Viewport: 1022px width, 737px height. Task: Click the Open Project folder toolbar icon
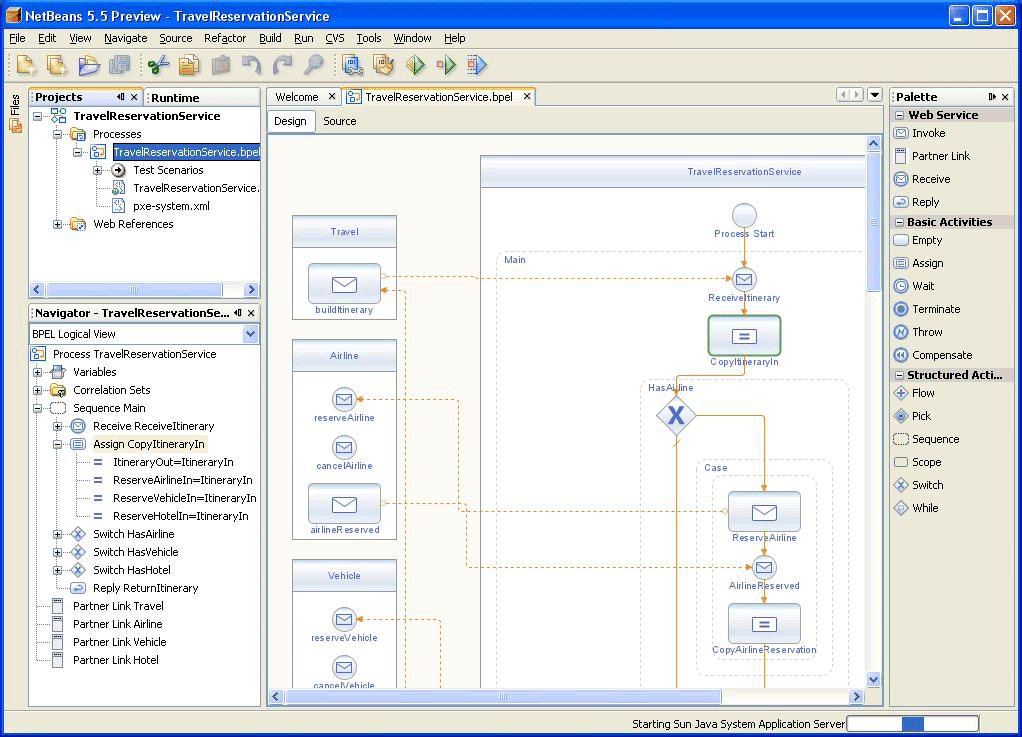click(x=88, y=65)
